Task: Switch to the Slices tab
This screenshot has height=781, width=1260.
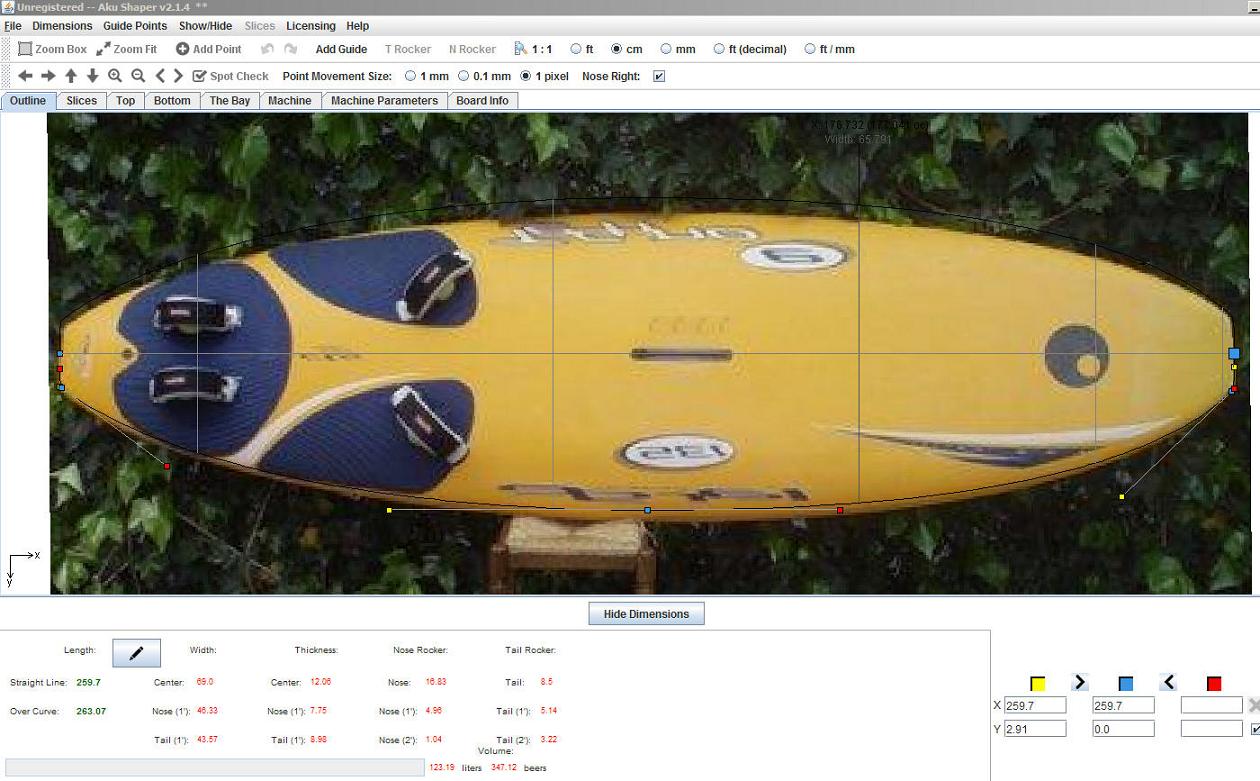Action: coord(82,101)
